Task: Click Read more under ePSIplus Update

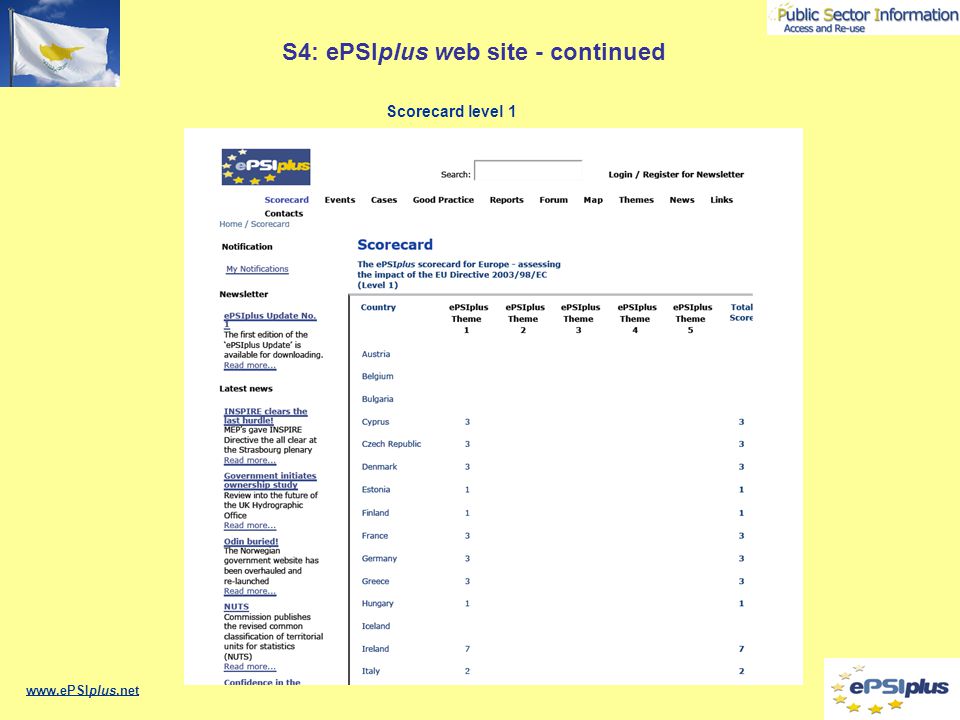Action: 250,366
